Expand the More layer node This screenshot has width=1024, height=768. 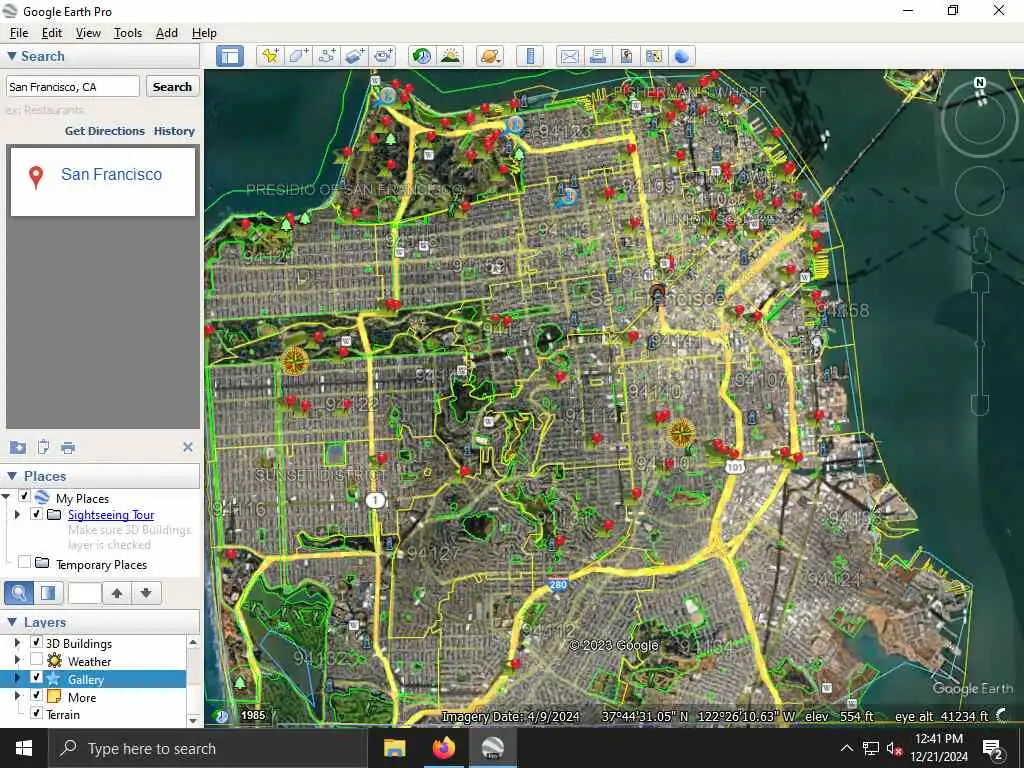coord(18,696)
